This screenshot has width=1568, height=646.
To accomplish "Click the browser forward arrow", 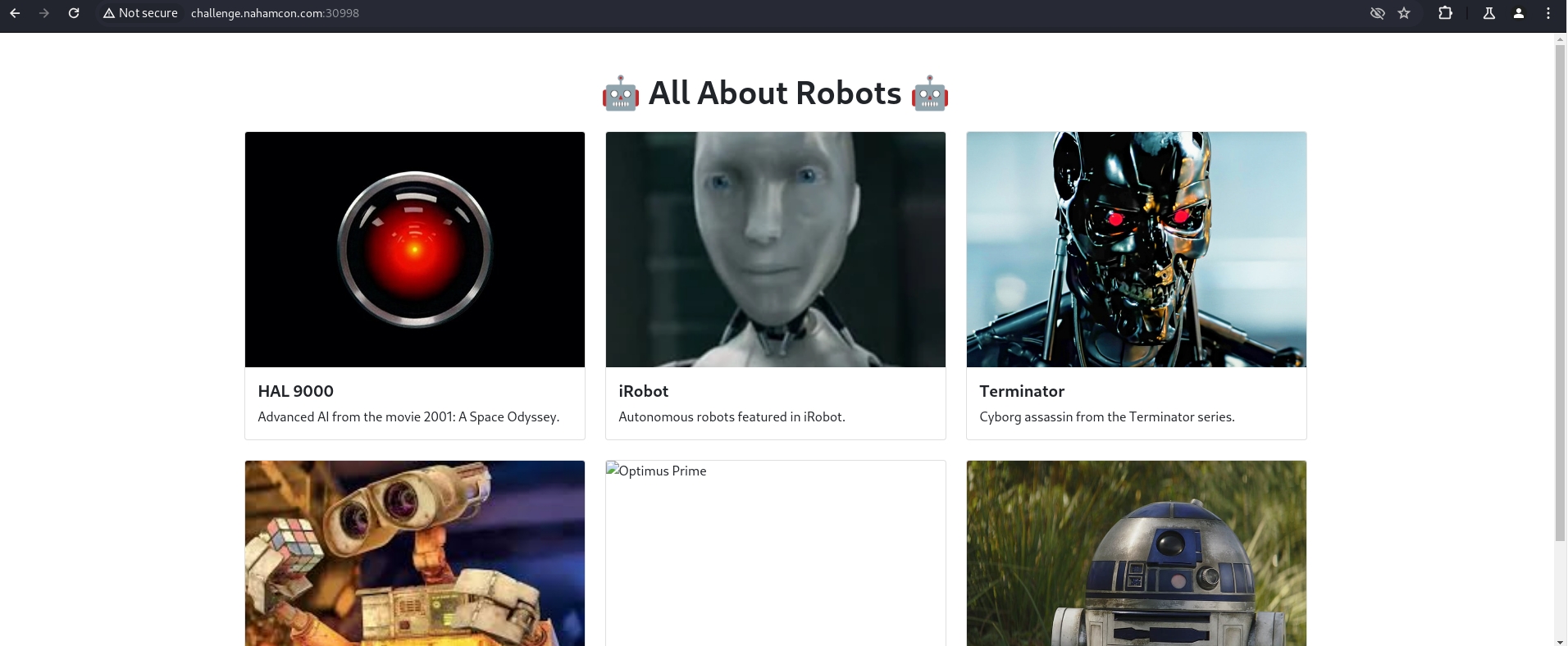I will (x=44, y=13).
